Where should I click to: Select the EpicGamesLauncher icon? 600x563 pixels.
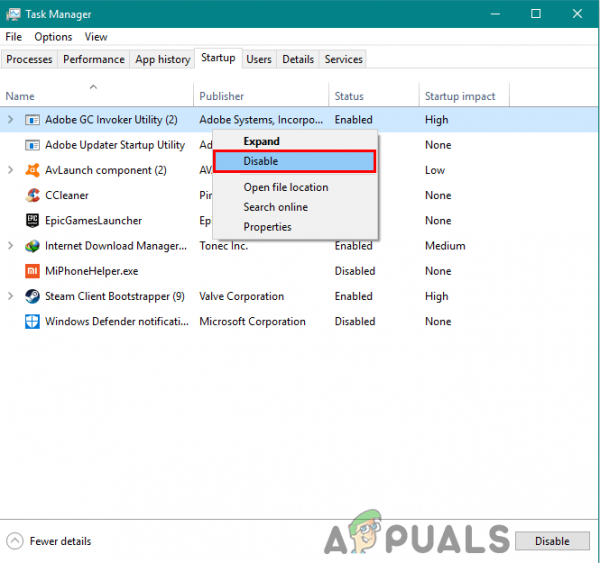(32, 221)
